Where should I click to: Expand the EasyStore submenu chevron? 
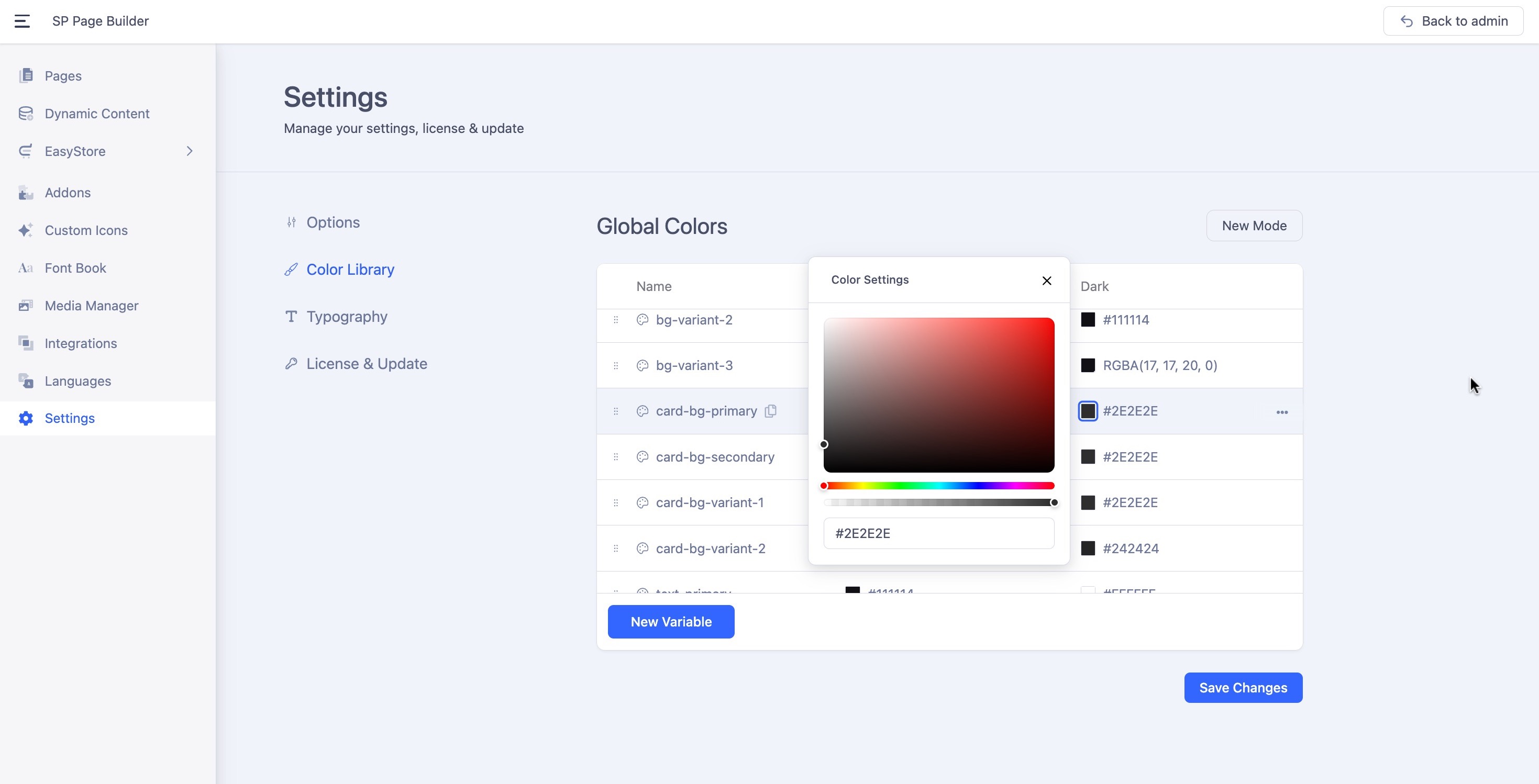tap(190, 151)
